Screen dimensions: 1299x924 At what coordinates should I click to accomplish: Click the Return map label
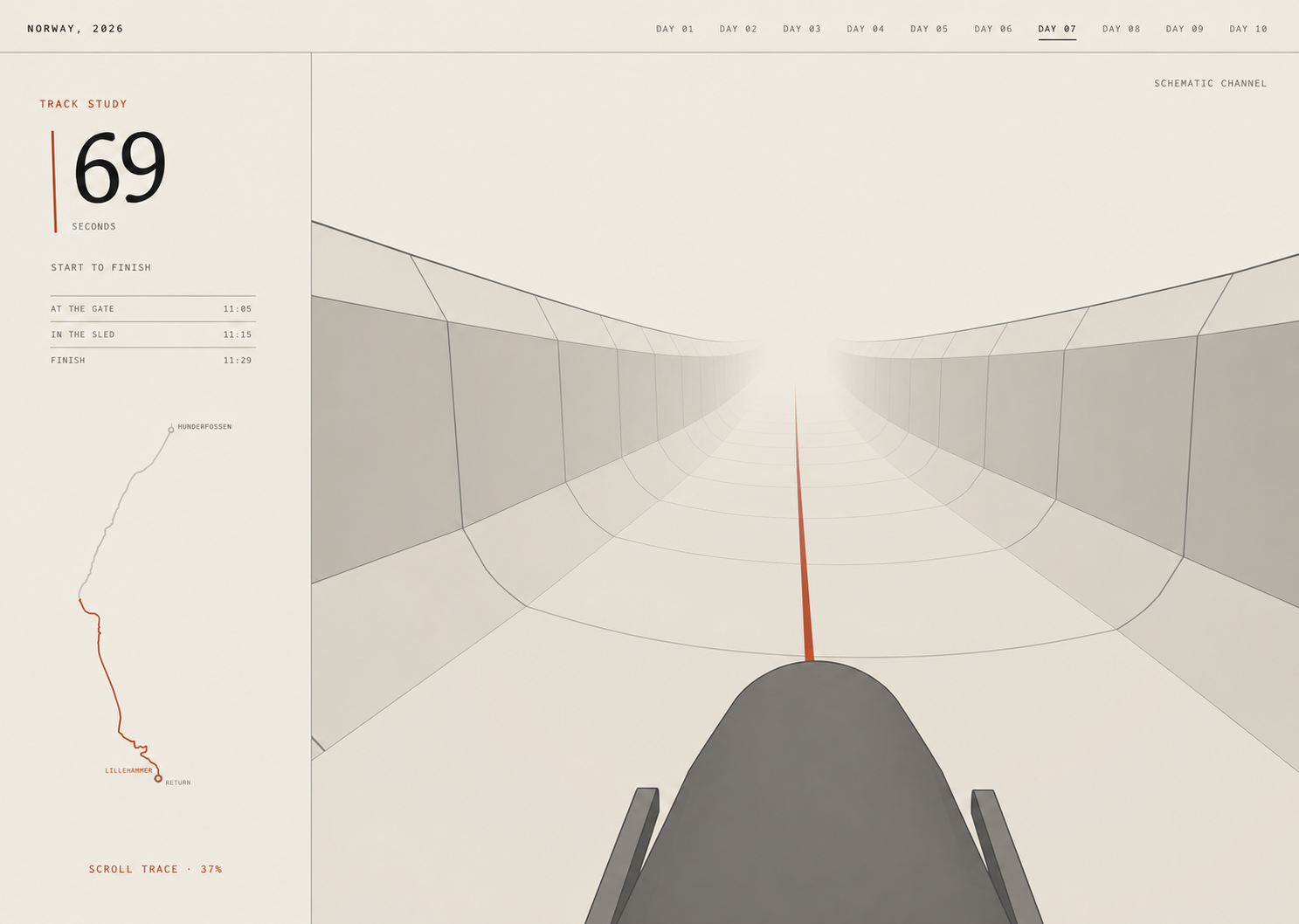(x=178, y=783)
